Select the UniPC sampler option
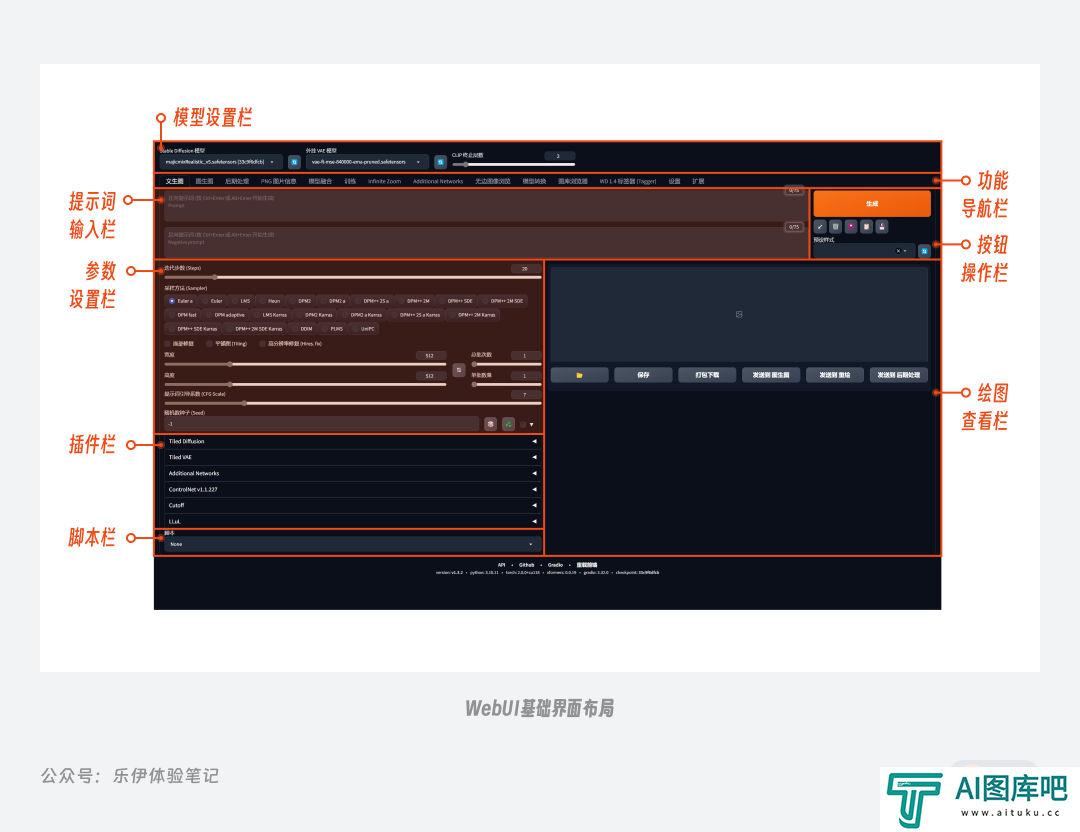Screen dimensions: 1080x832 [x=364, y=329]
